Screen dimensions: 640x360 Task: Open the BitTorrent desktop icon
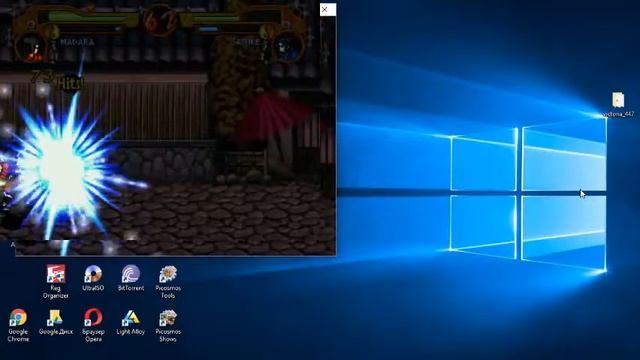click(x=131, y=278)
